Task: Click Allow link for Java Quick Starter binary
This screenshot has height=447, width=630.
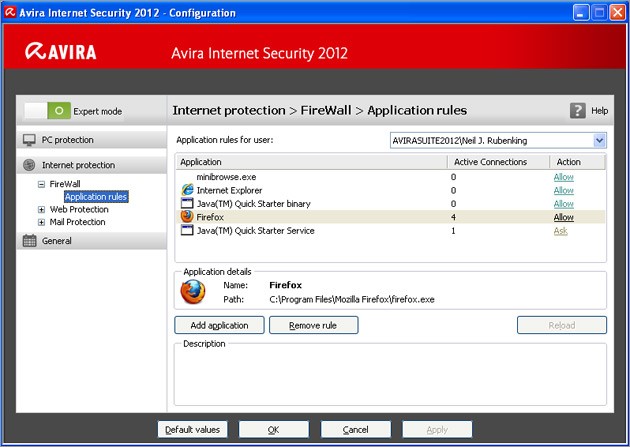Action: coord(563,204)
